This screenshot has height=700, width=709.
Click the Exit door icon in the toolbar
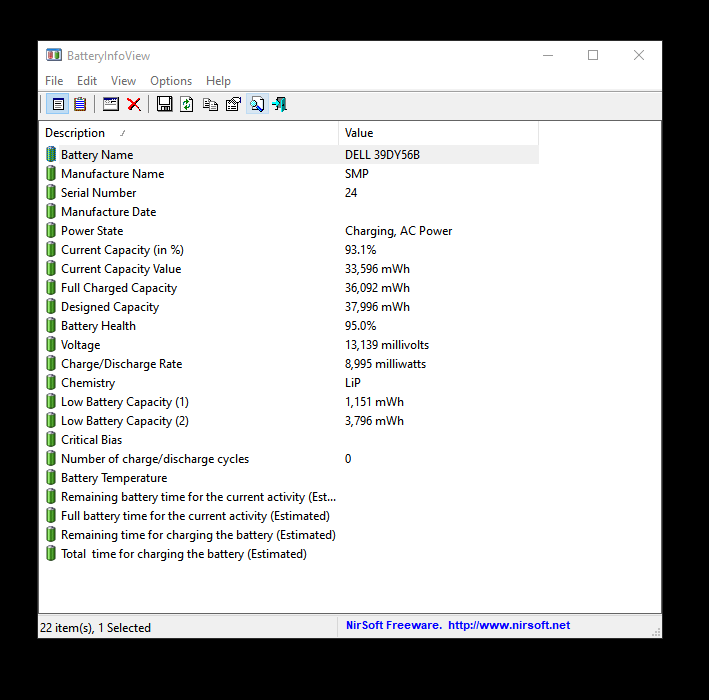(279, 104)
